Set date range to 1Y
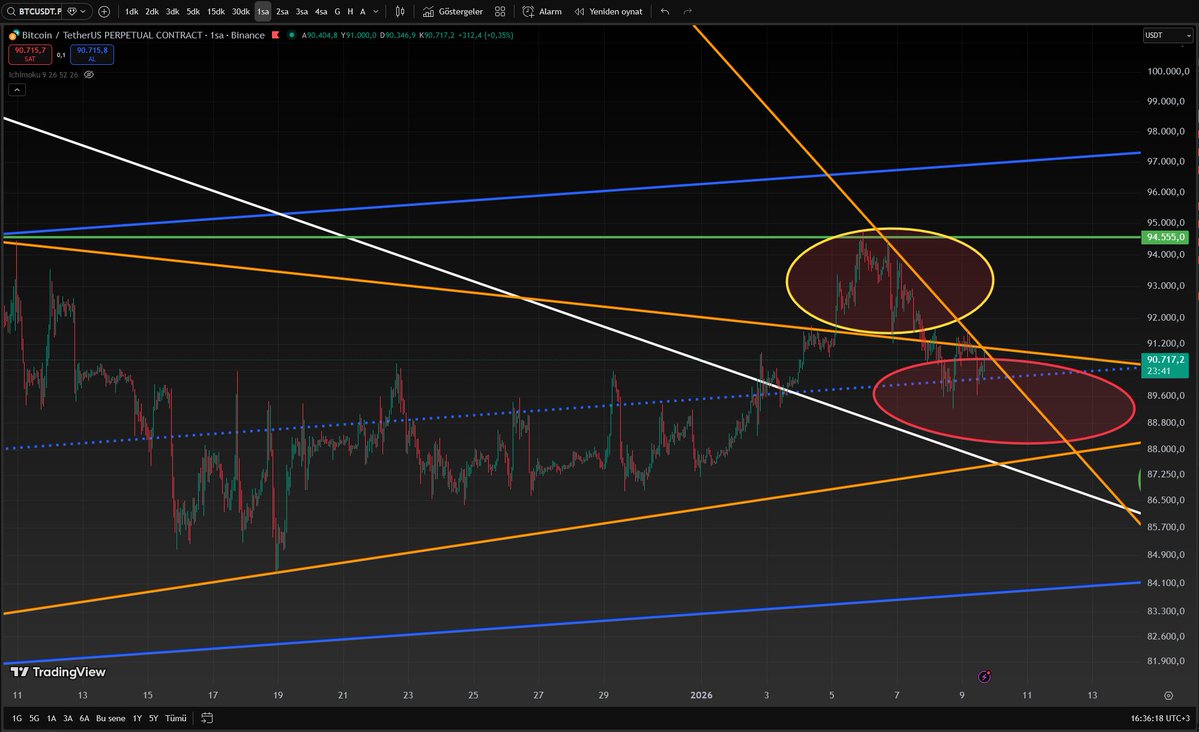Screen dimensions: 1199x732 coord(138,718)
